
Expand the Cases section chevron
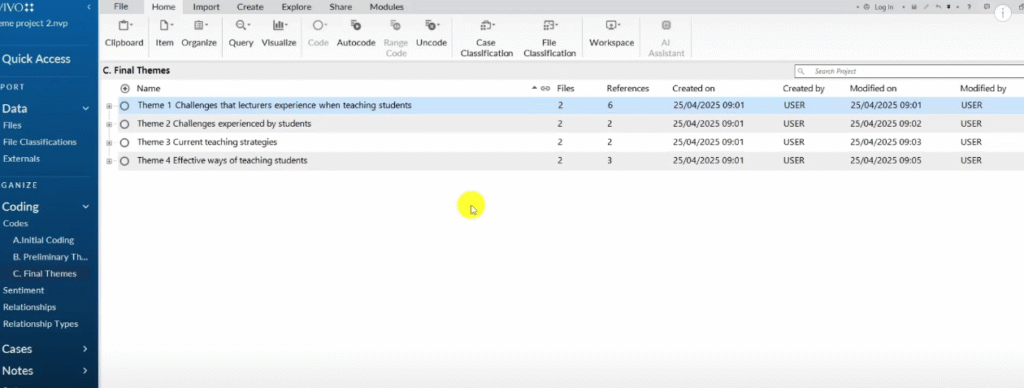pos(85,349)
